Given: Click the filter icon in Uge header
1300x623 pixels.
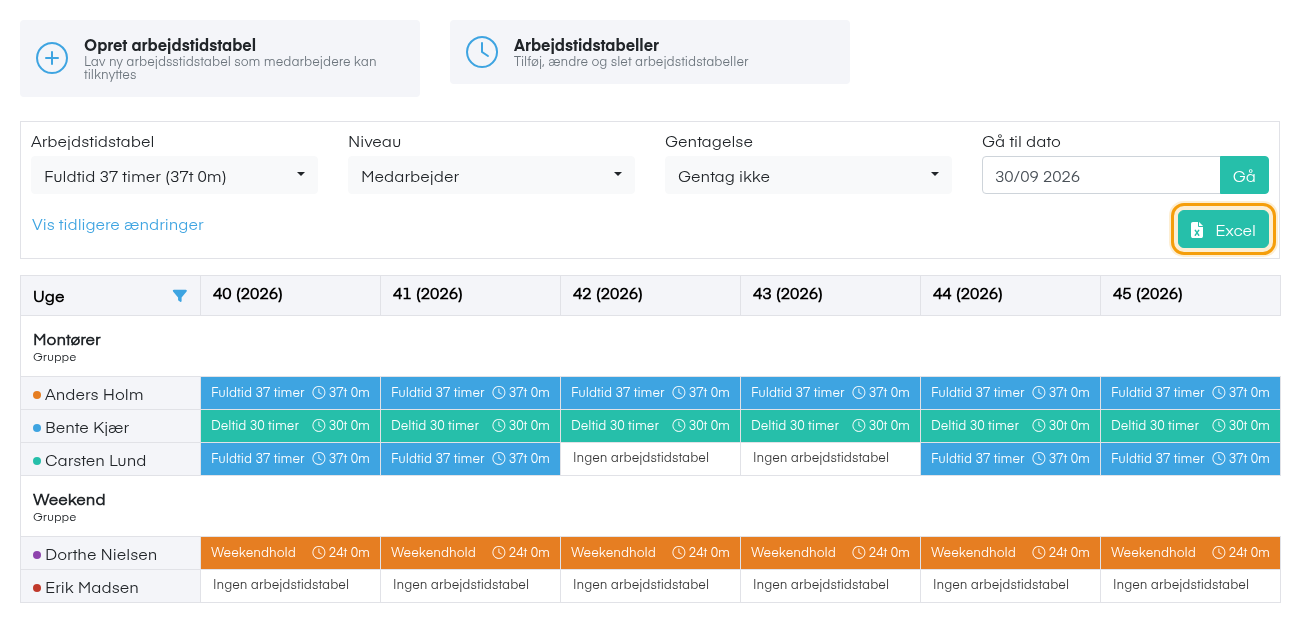Looking at the screenshot, I should (180, 296).
